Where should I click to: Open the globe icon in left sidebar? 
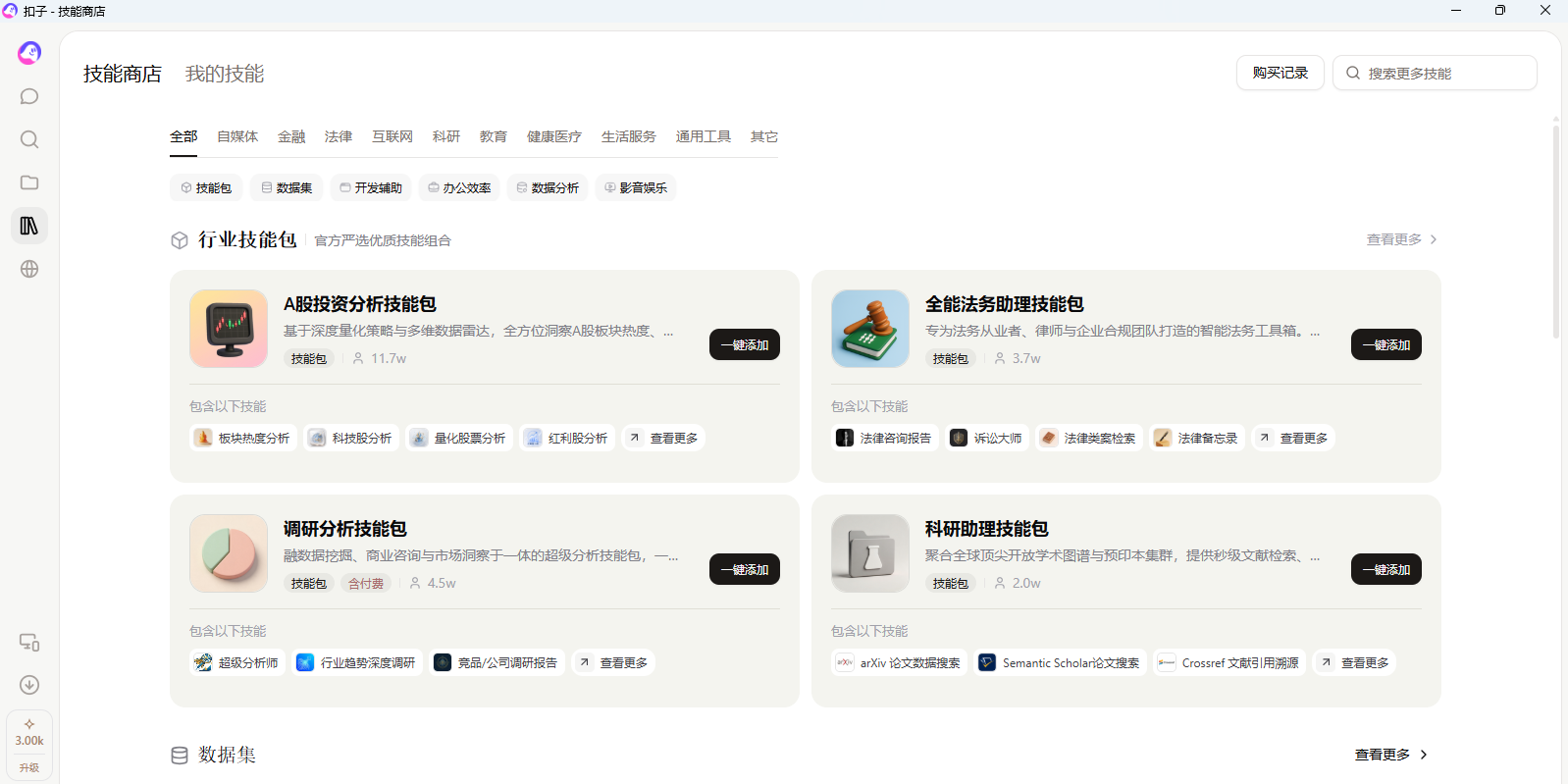coord(29,269)
